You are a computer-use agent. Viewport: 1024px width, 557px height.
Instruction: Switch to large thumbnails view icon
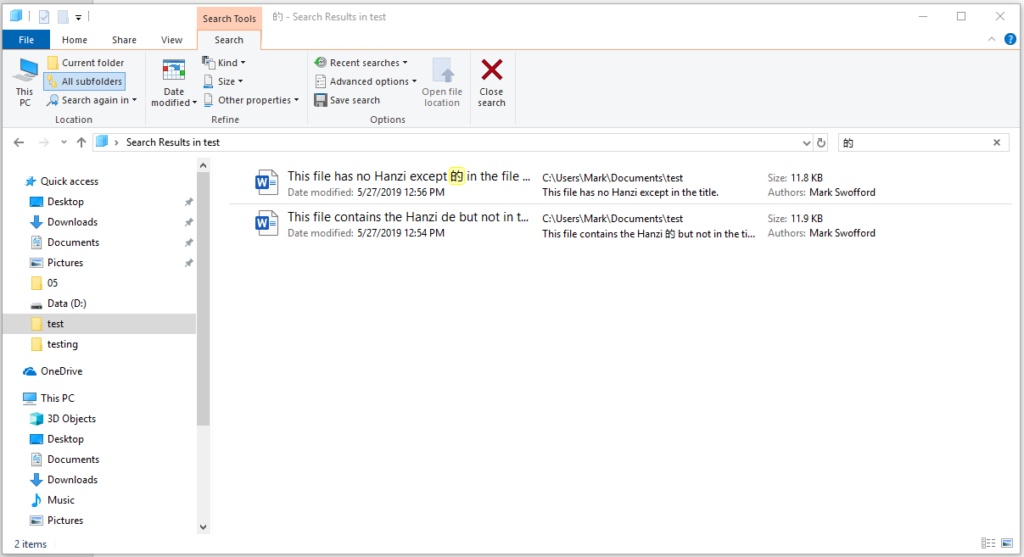tap(1007, 543)
